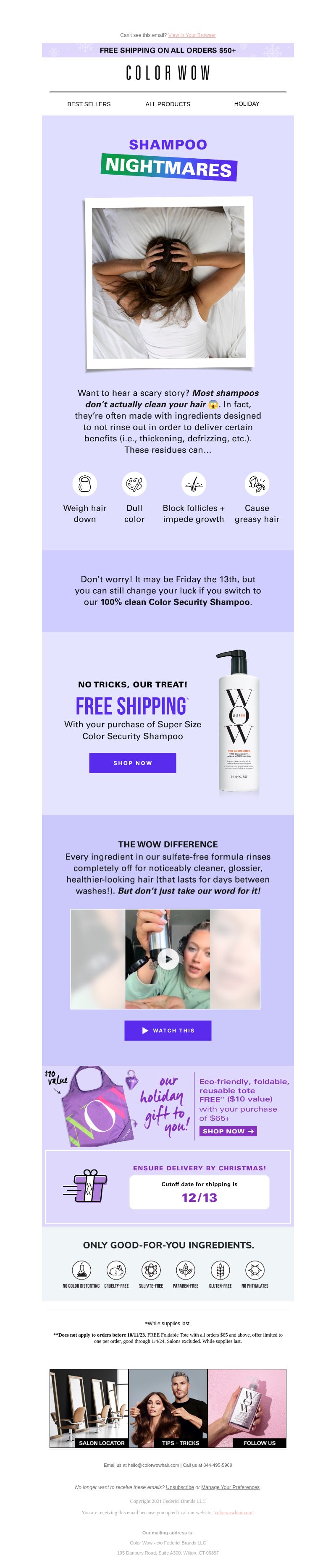336x1568 pixels.
Task: Click the Cruelty-Free rabbit icon
Action: (116, 1270)
